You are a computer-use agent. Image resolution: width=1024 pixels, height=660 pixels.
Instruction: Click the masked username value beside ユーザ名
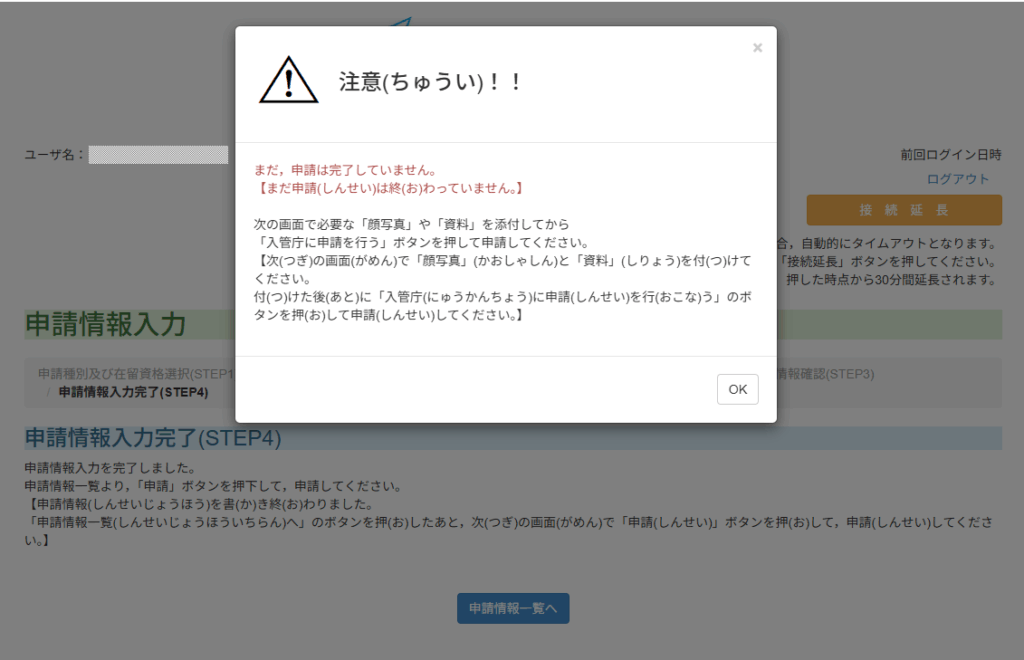(158, 155)
